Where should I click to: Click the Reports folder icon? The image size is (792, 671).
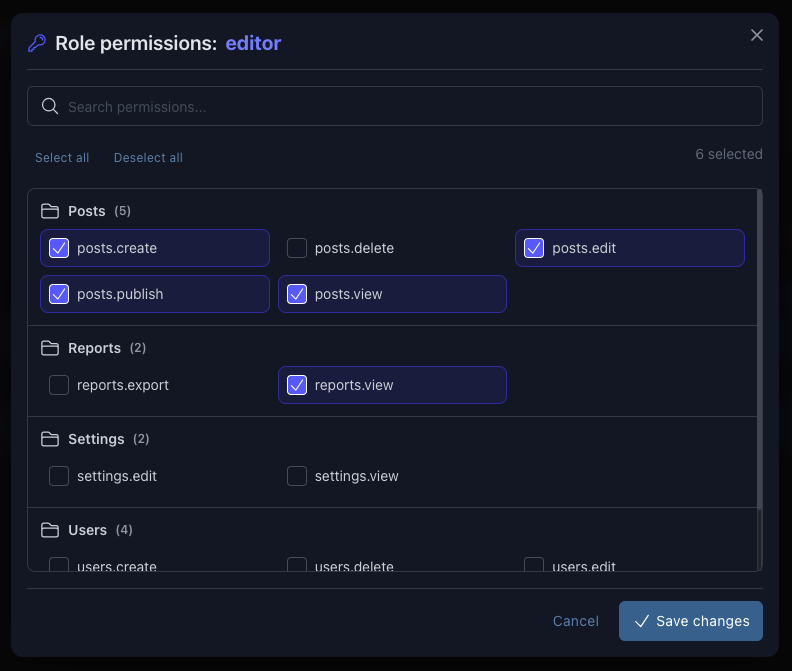point(50,348)
